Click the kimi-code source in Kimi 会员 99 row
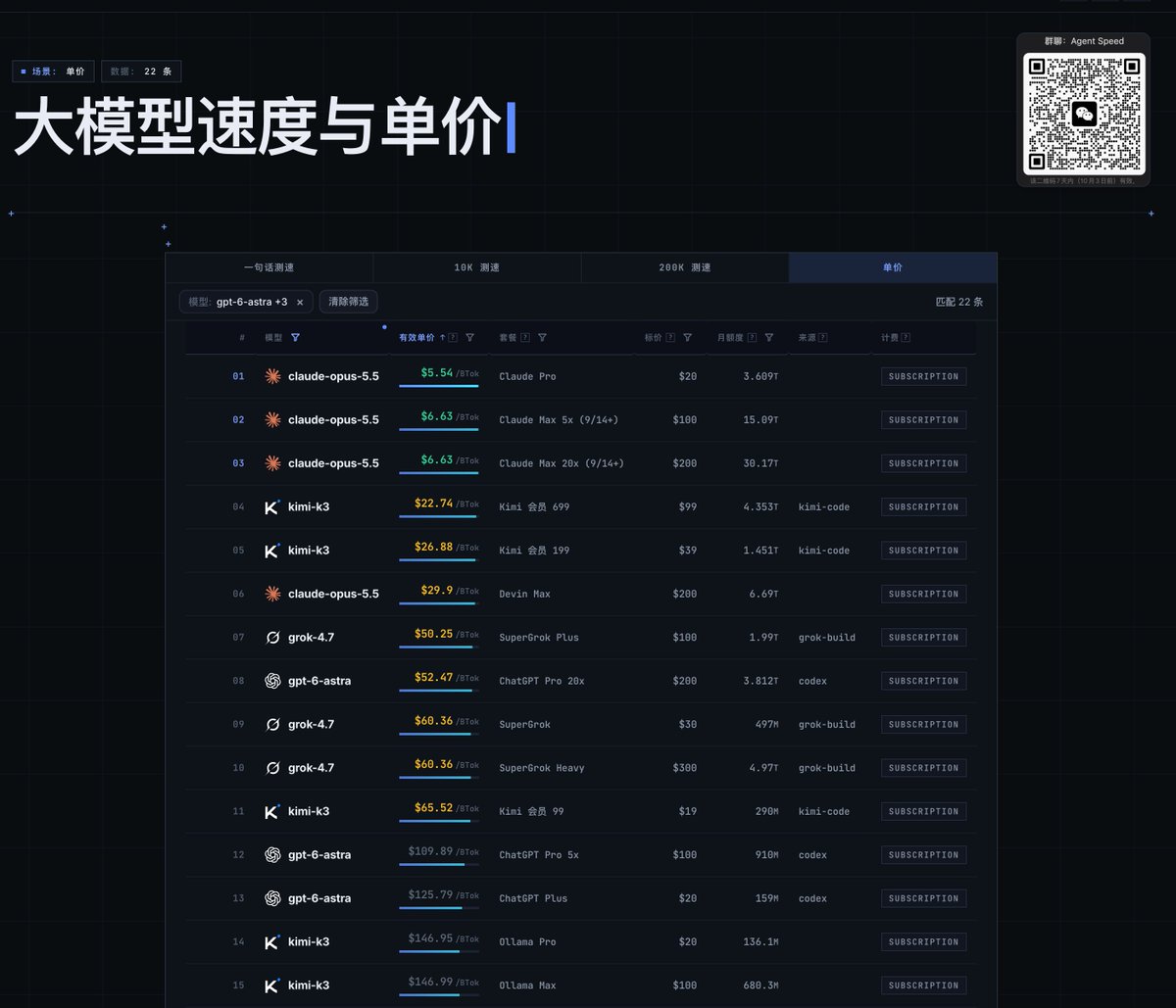This screenshot has height=1008, width=1176. [824, 811]
